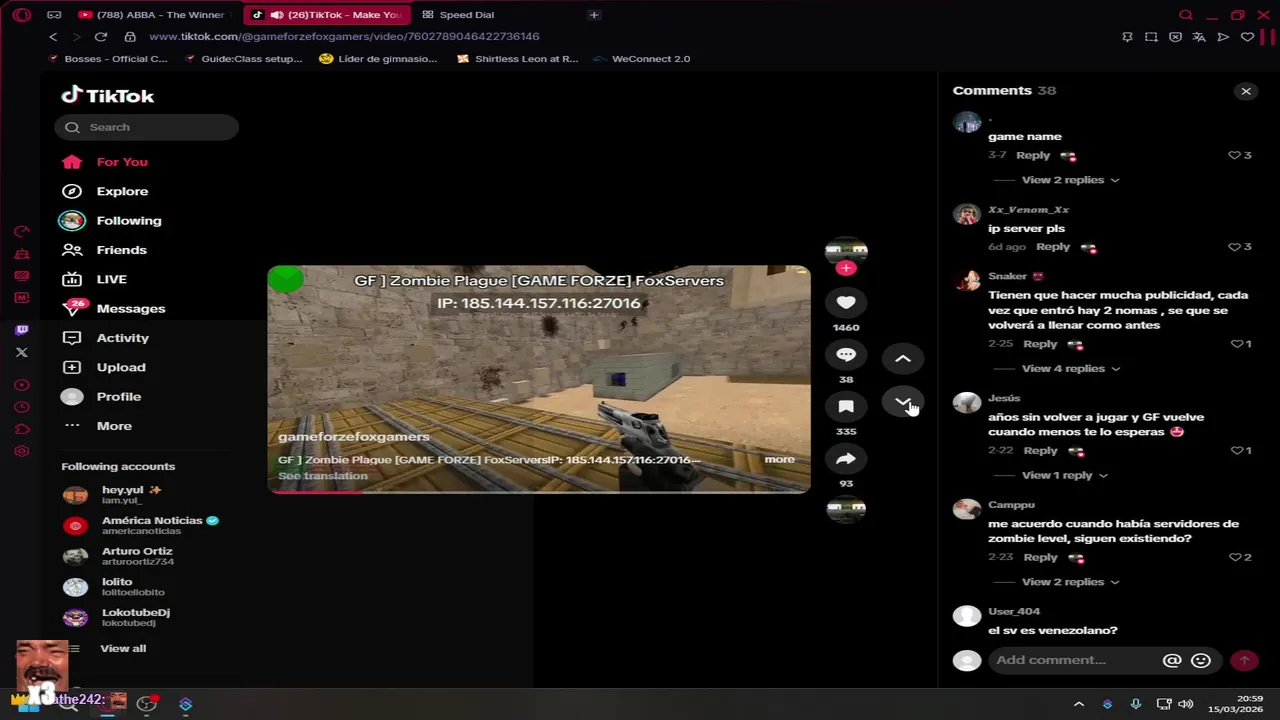Image resolution: width=1280 pixels, height=720 pixels.
Task: Expand 'View 1 reply' under Jesús's comment
Action: click(1064, 475)
